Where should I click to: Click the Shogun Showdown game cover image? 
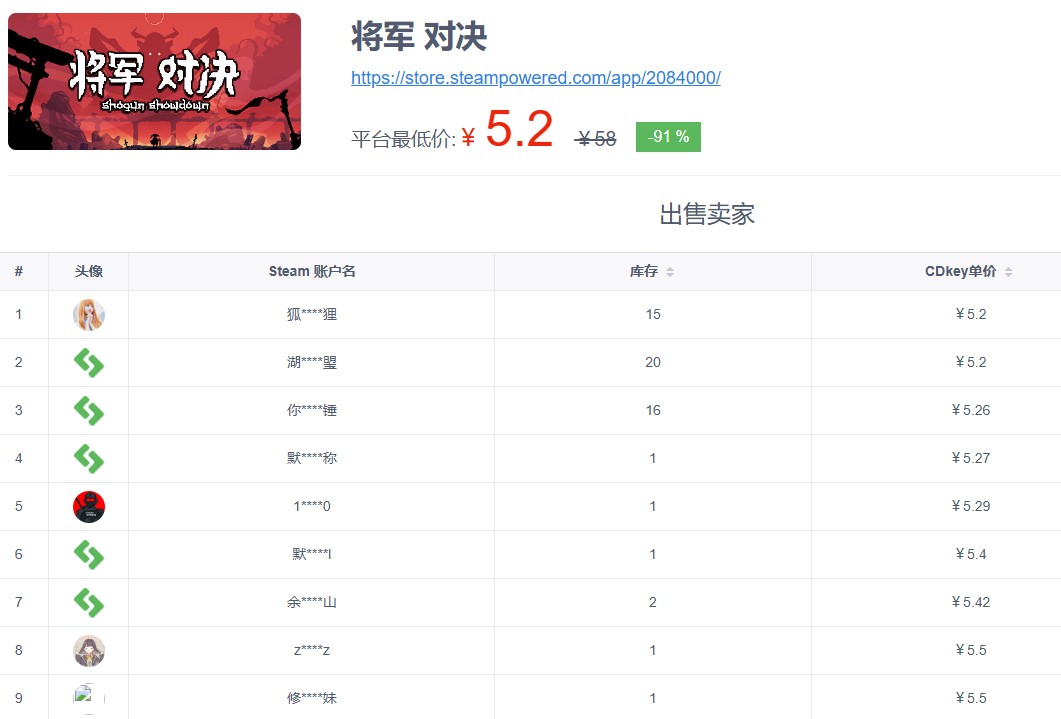pyautogui.click(x=154, y=82)
